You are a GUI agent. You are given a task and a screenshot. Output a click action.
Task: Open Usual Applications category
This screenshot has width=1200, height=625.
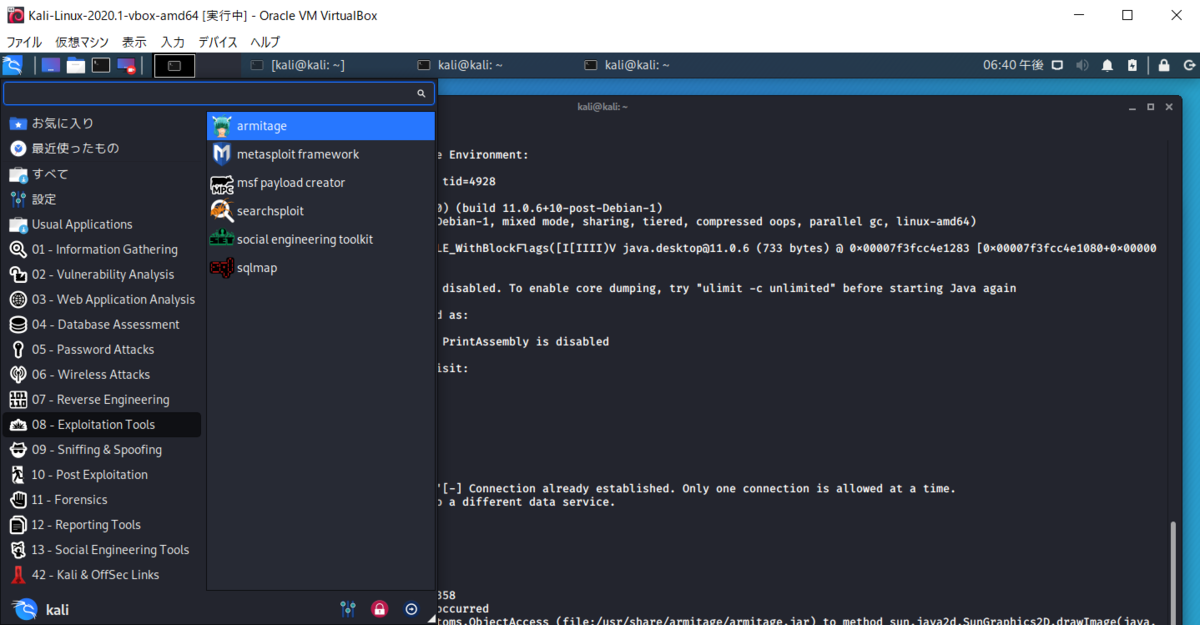[x=104, y=224]
